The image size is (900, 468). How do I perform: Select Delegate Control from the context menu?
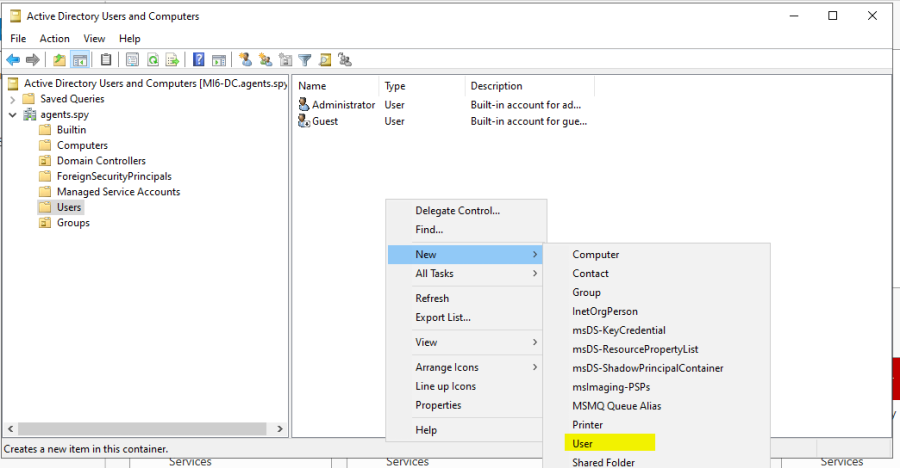pyautogui.click(x=457, y=210)
